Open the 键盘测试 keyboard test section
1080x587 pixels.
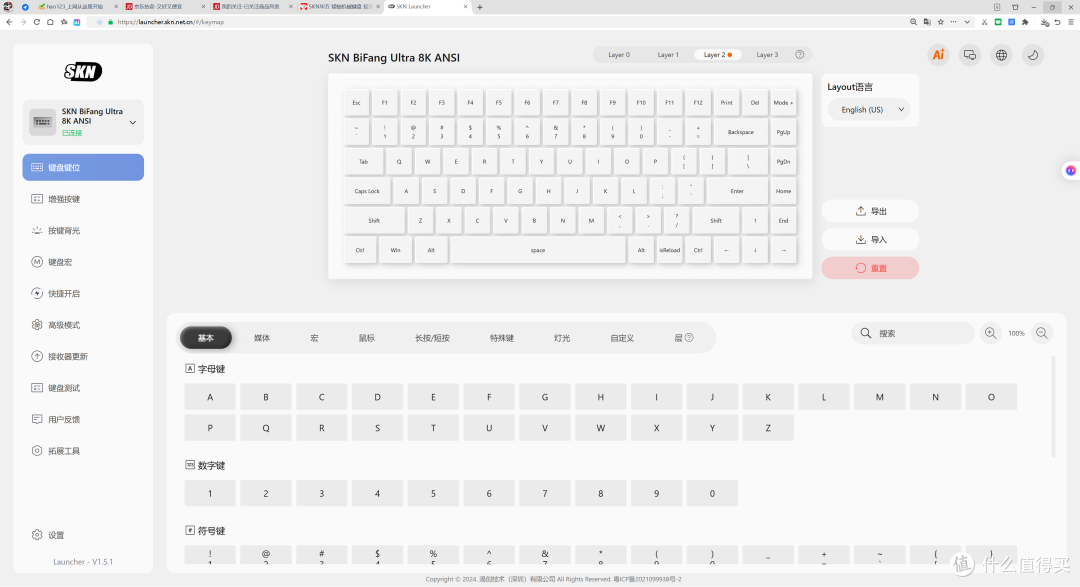[x=83, y=388]
